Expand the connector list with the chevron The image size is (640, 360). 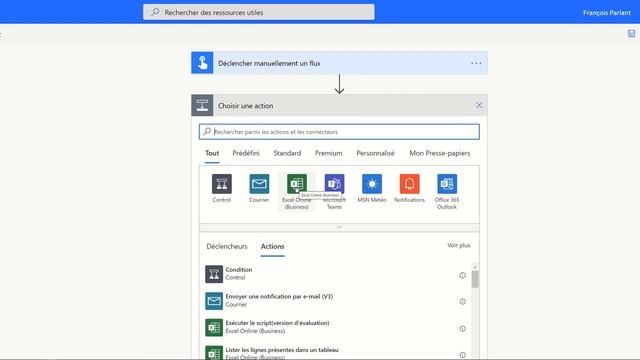tap(339, 227)
